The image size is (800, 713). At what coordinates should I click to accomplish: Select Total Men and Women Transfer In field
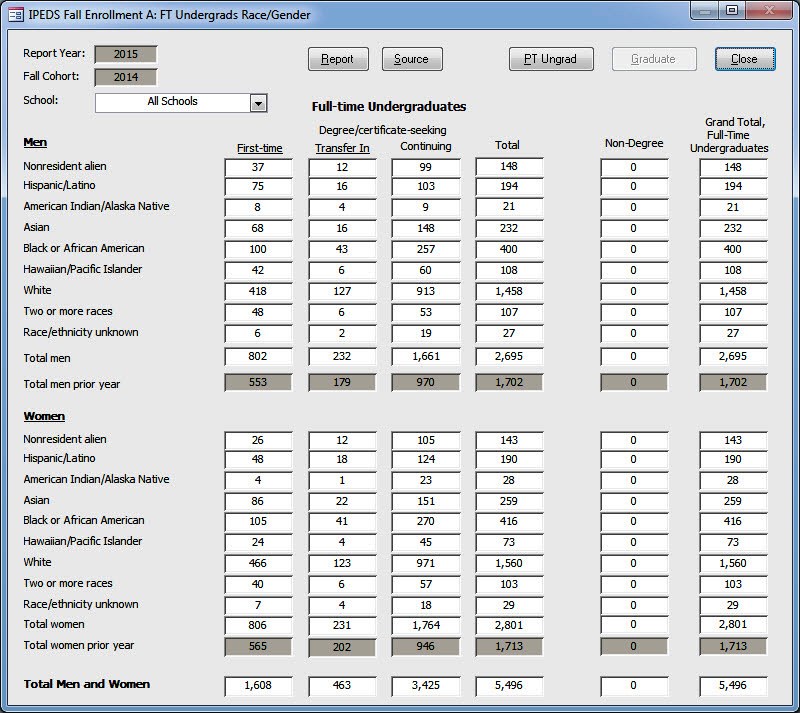pyautogui.click(x=342, y=685)
